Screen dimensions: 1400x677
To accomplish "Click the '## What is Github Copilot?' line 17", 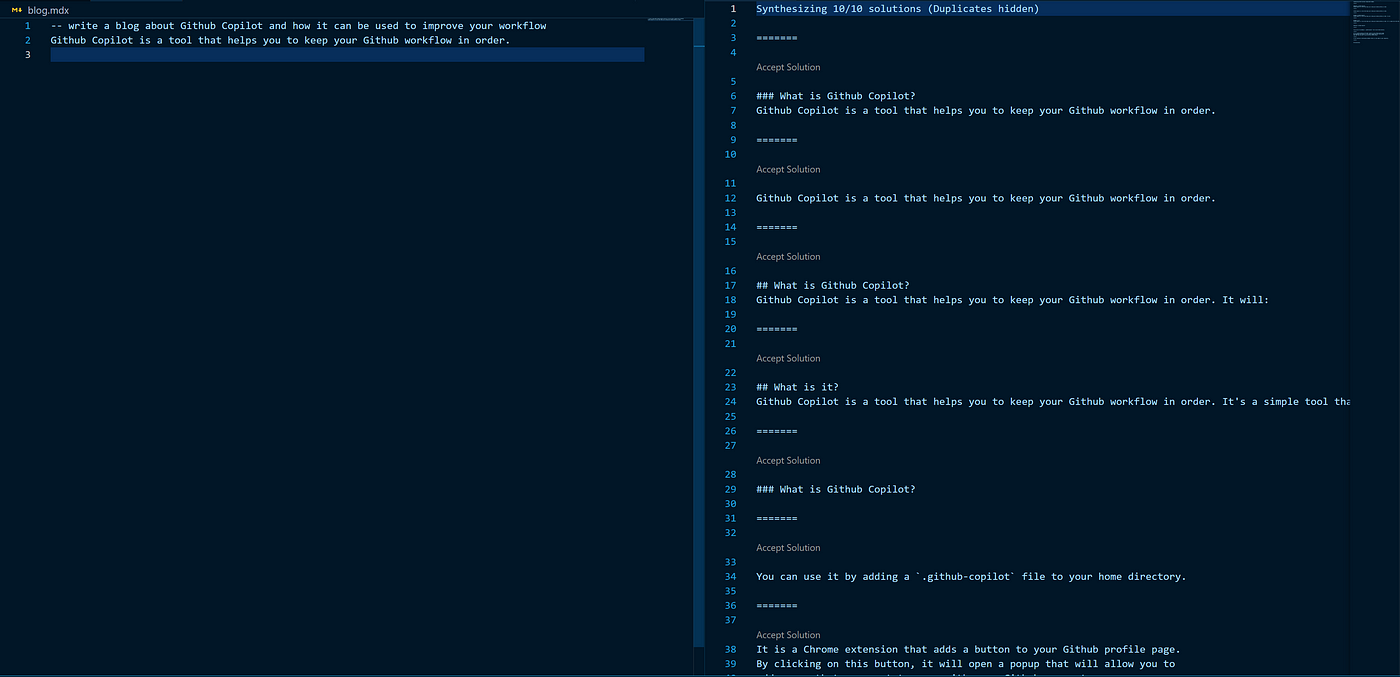I will (832, 285).
